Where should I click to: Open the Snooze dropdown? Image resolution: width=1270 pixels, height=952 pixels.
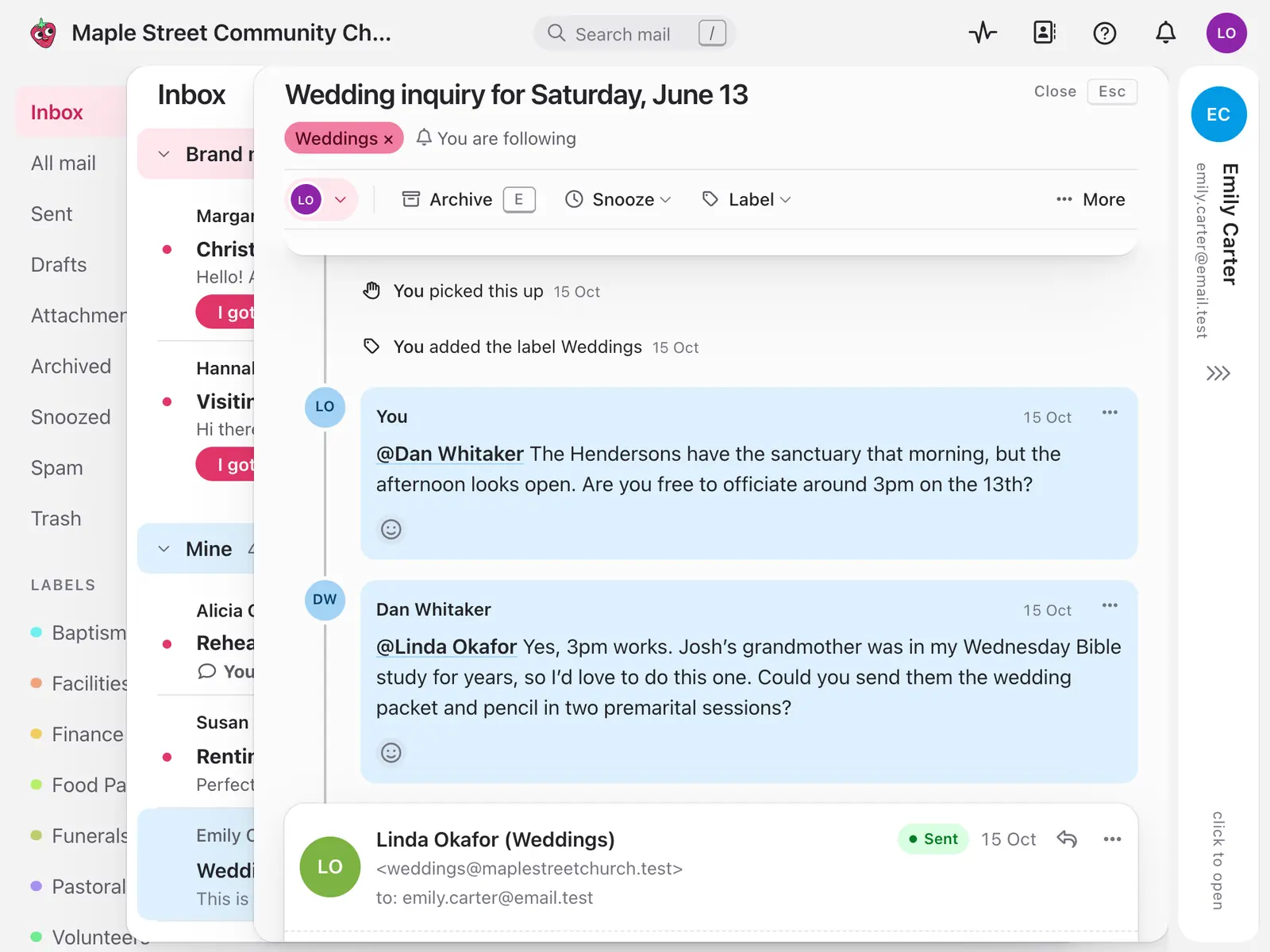618,200
